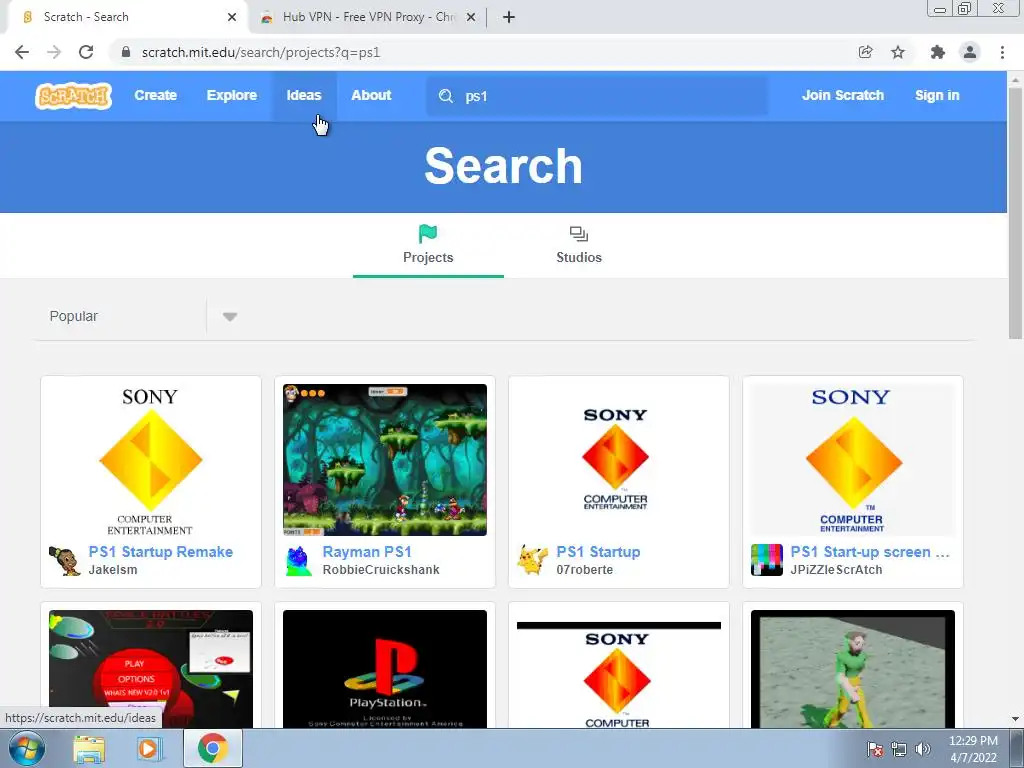Open the PS1 Startup Remake project link
The height and width of the screenshot is (768, 1024).
161,552
